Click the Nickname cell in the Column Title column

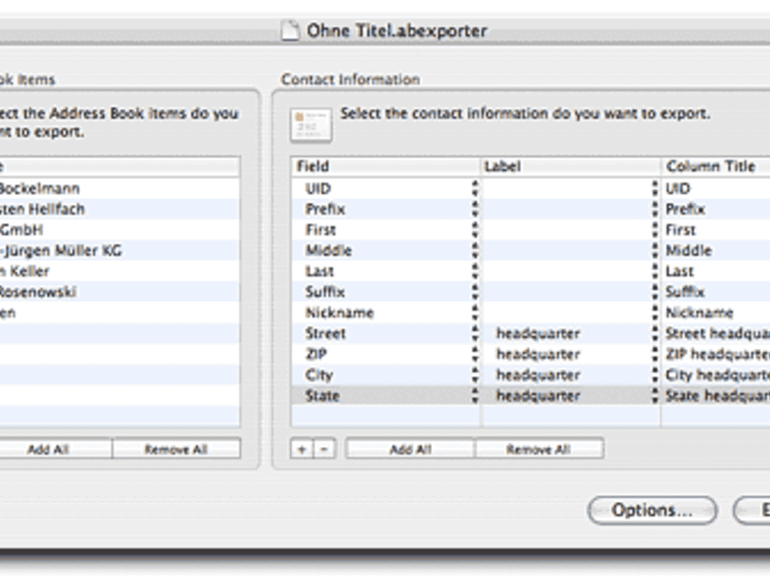[x=700, y=313]
